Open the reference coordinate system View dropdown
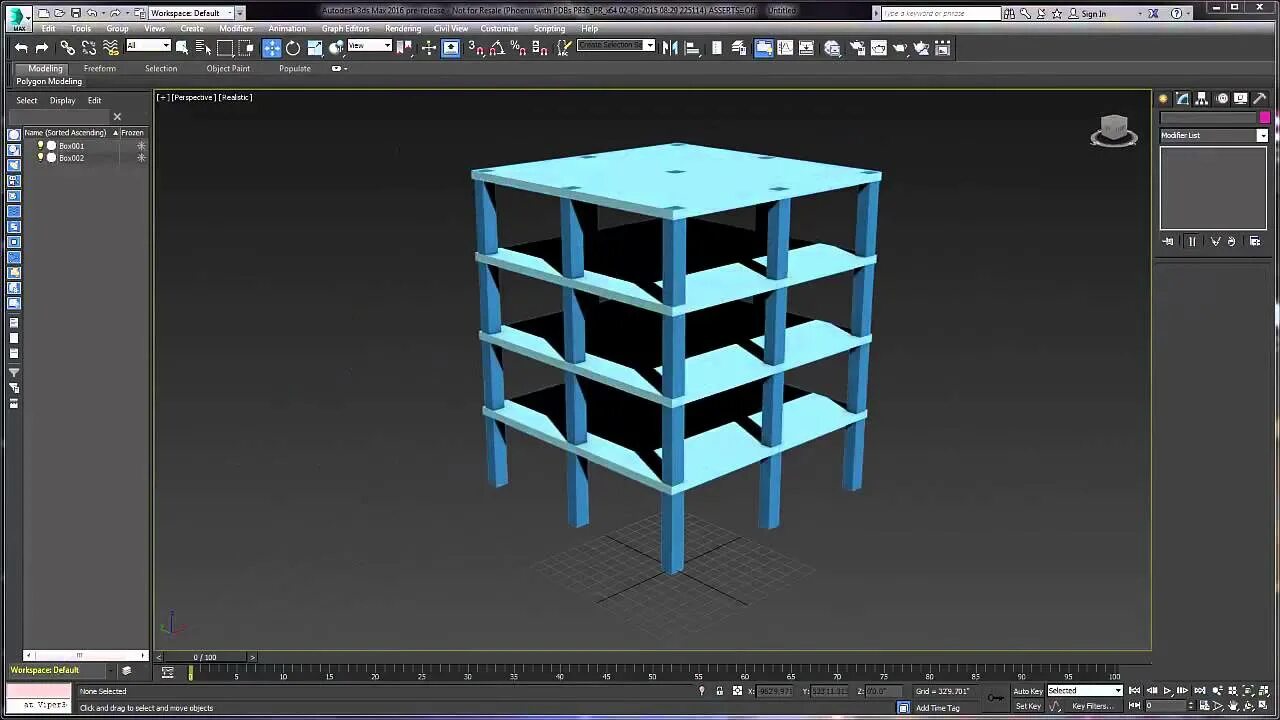This screenshot has width=1280, height=720. [x=369, y=46]
